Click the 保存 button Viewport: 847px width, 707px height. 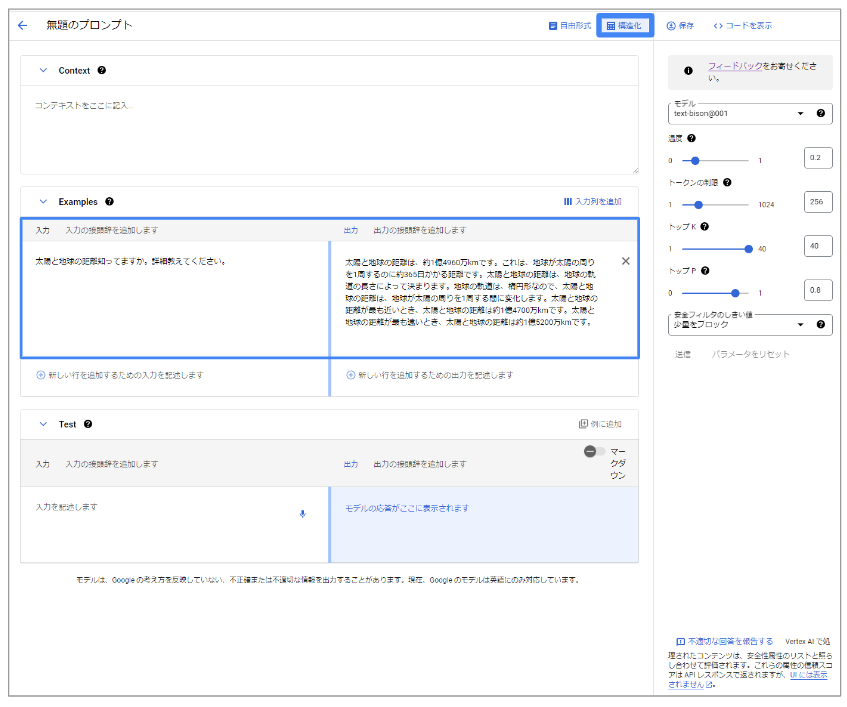(680, 25)
